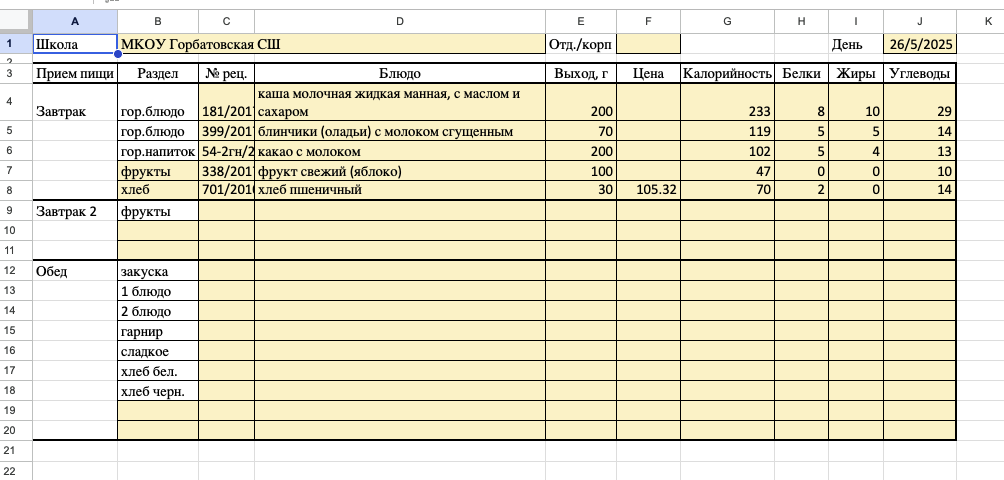Click the '1 блюдо' cell
1004x480 pixels.
[158, 291]
